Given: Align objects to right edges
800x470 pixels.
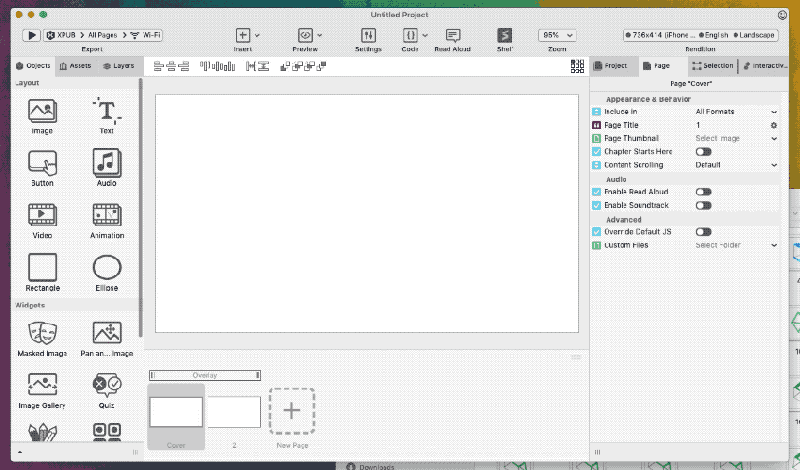Looking at the screenshot, I should (184, 66).
